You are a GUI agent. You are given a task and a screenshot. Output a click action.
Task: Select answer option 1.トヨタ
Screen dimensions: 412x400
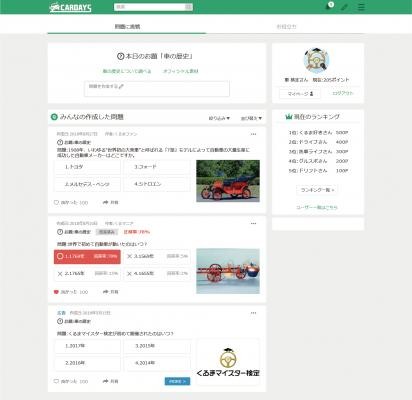point(87,167)
